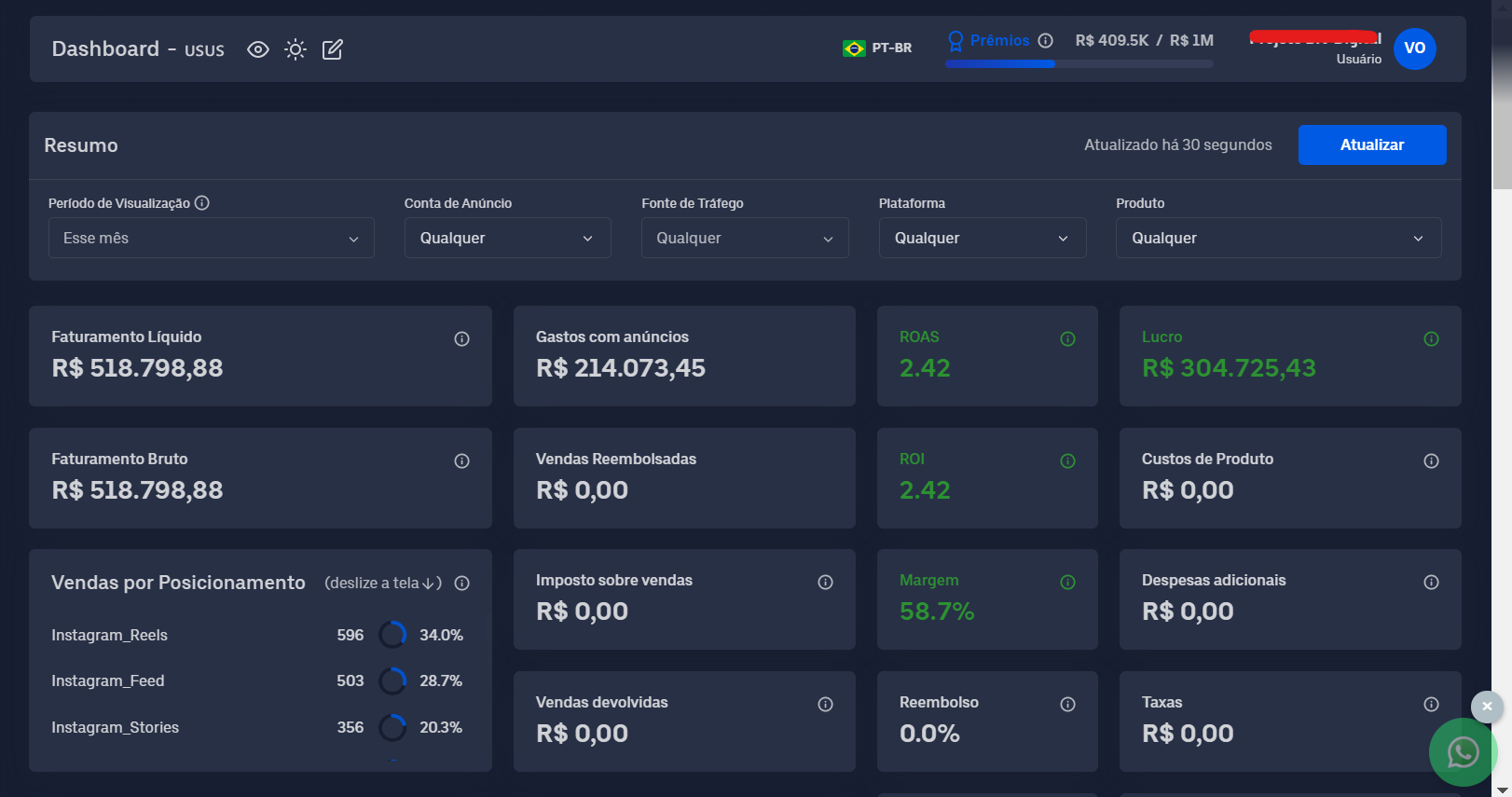The image size is (1512, 797).
Task: Click the Resumo section heading
Action: 81,145
